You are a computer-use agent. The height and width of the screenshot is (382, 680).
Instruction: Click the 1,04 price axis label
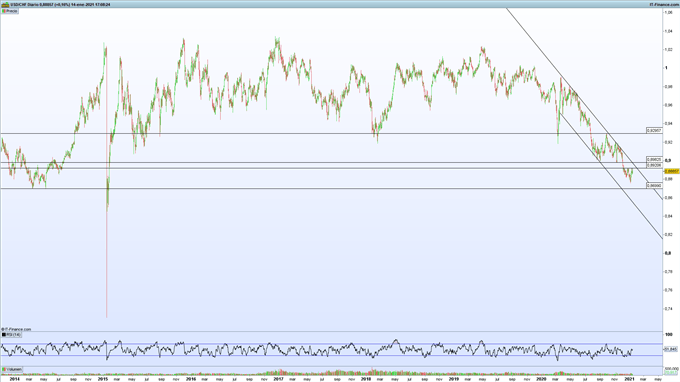click(669, 31)
